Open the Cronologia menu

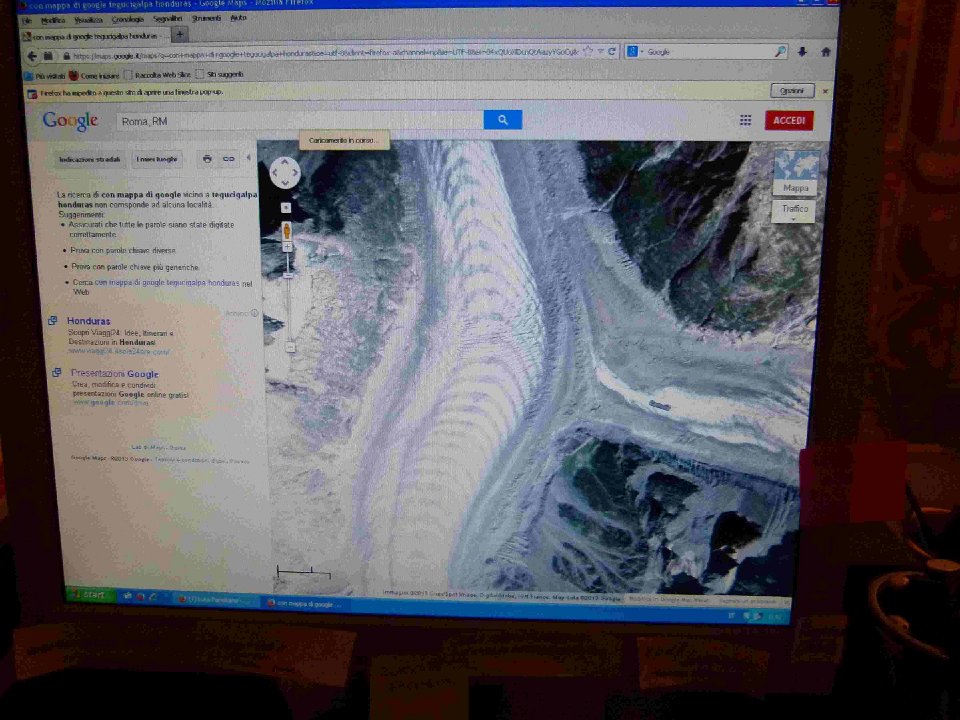pos(127,19)
